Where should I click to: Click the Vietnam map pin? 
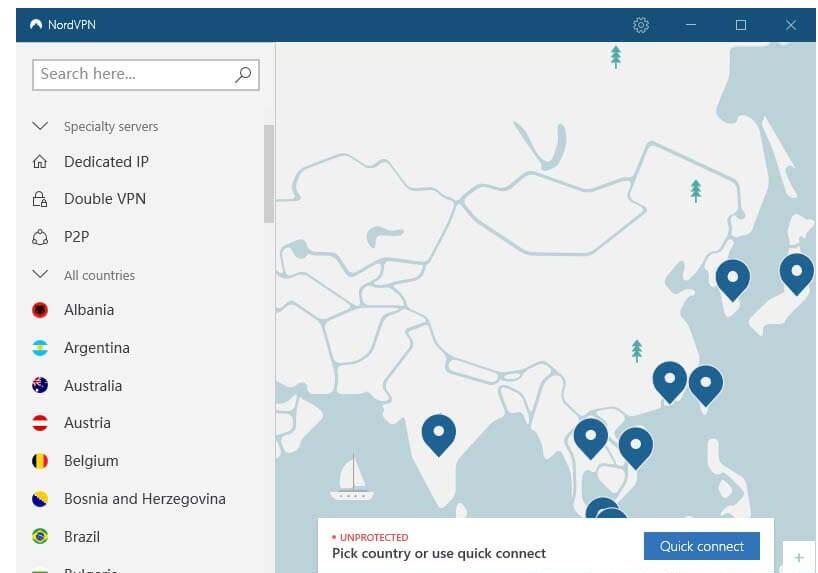coord(635,447)
